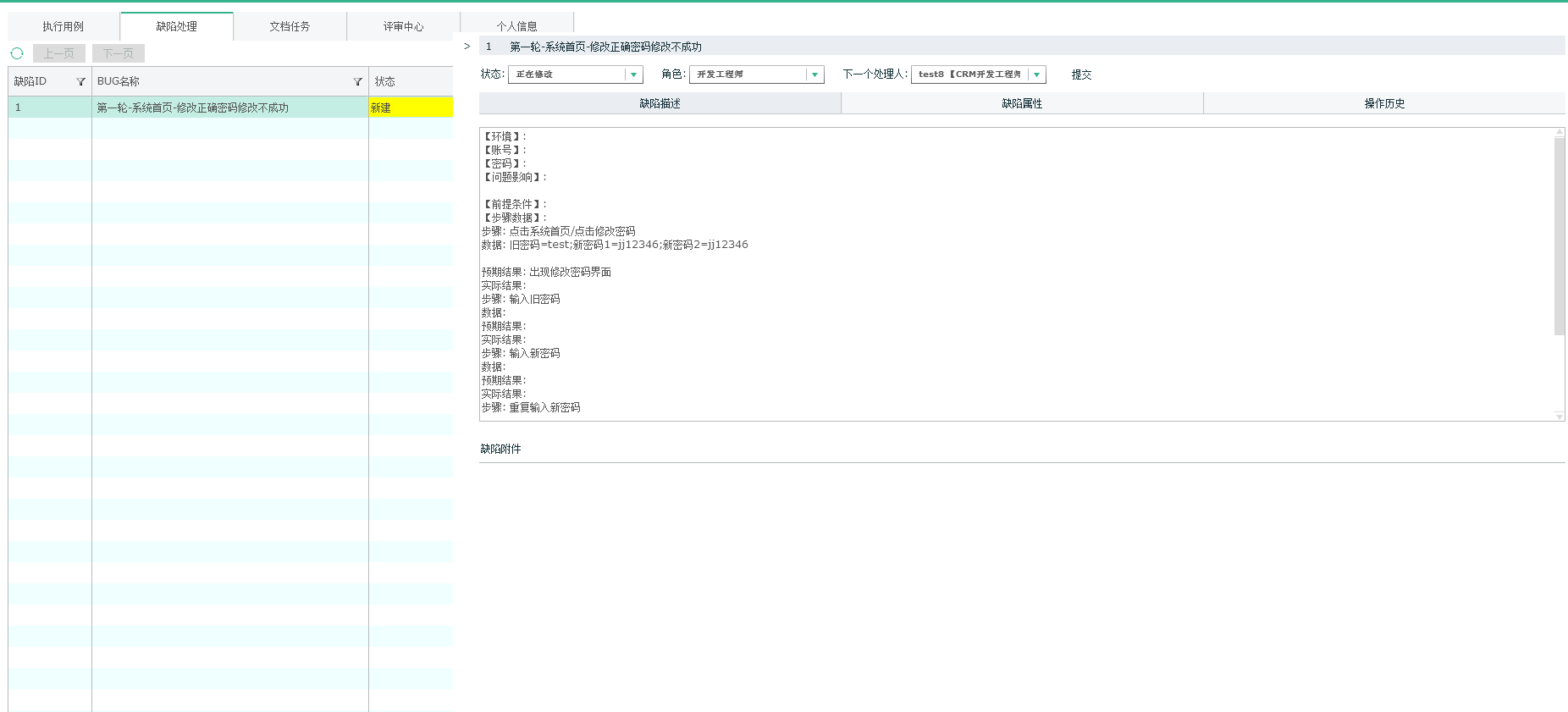Switch to the 缺陷属性 section tab
The width and height of the screenshot is (1568, 712).
coord(1022,103)
